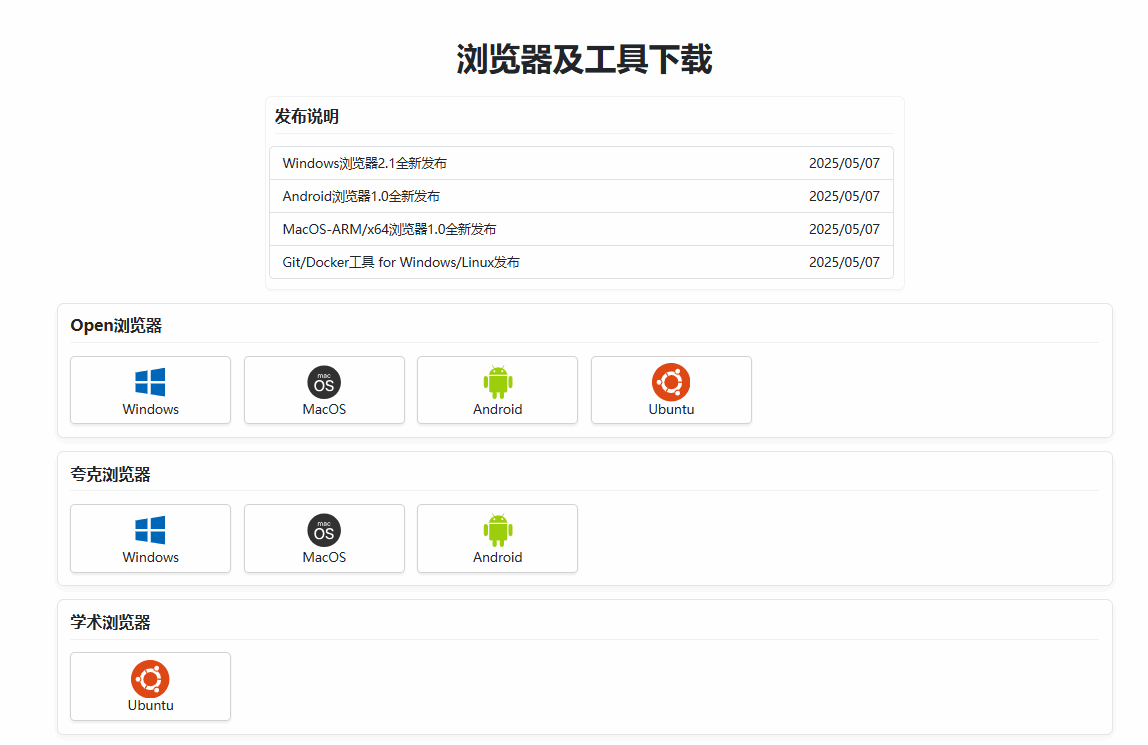The width and height of the screenshot is (1148, 745).
Task: Click the Ubuntu label in 学术浏览器 section
Action: click(150, 705)
